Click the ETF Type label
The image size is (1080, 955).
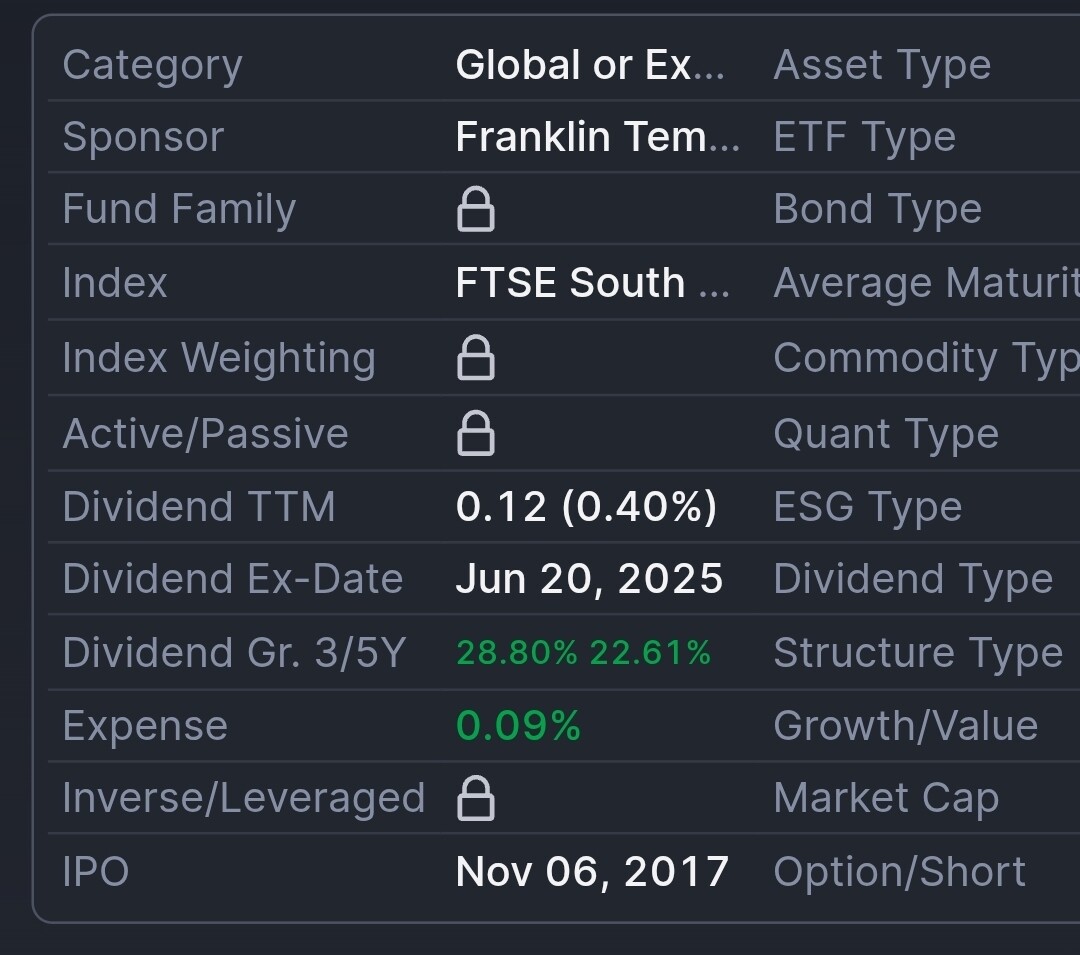(x=864, y=137)
